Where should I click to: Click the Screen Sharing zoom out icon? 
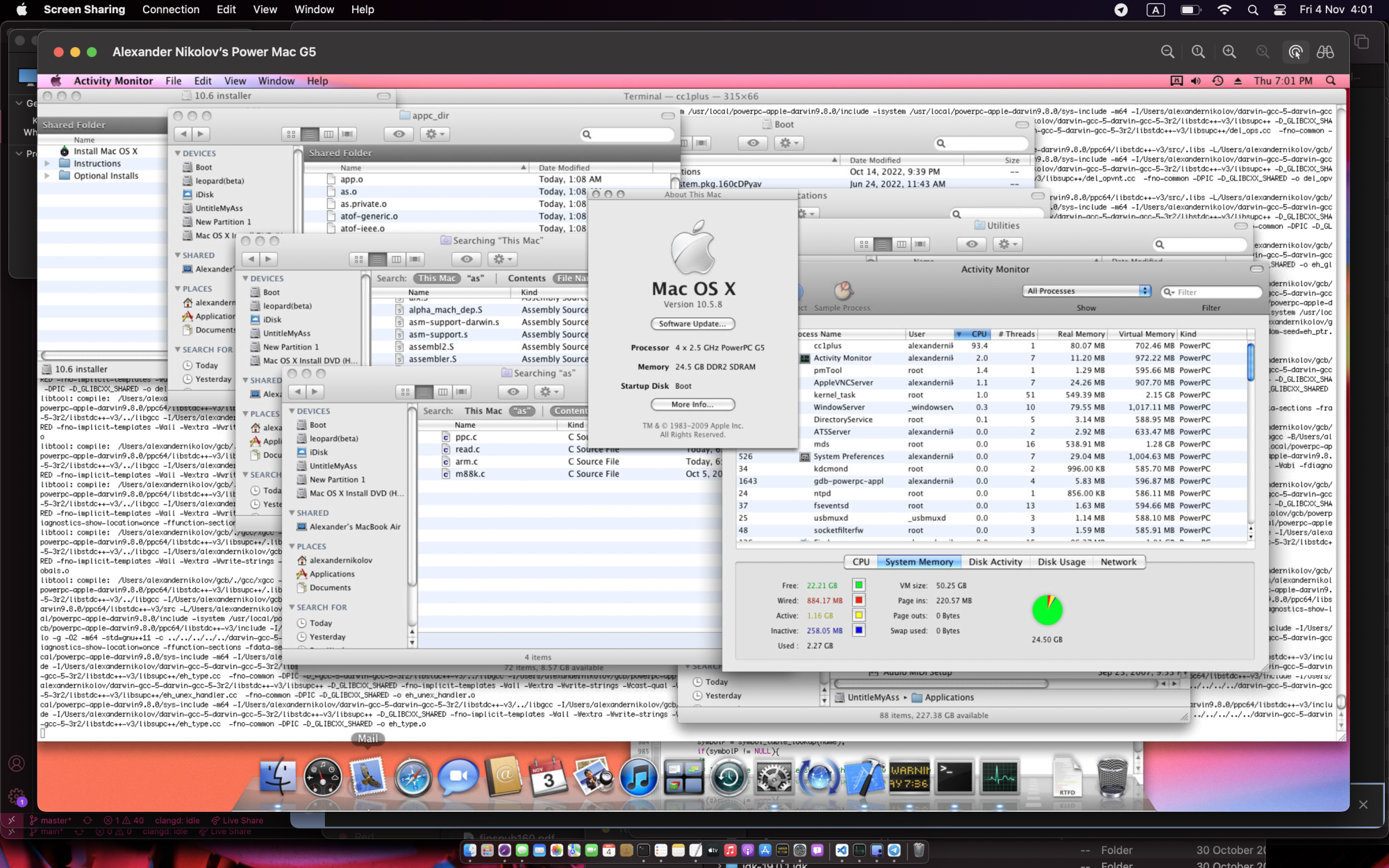(x=1167, y=52)
